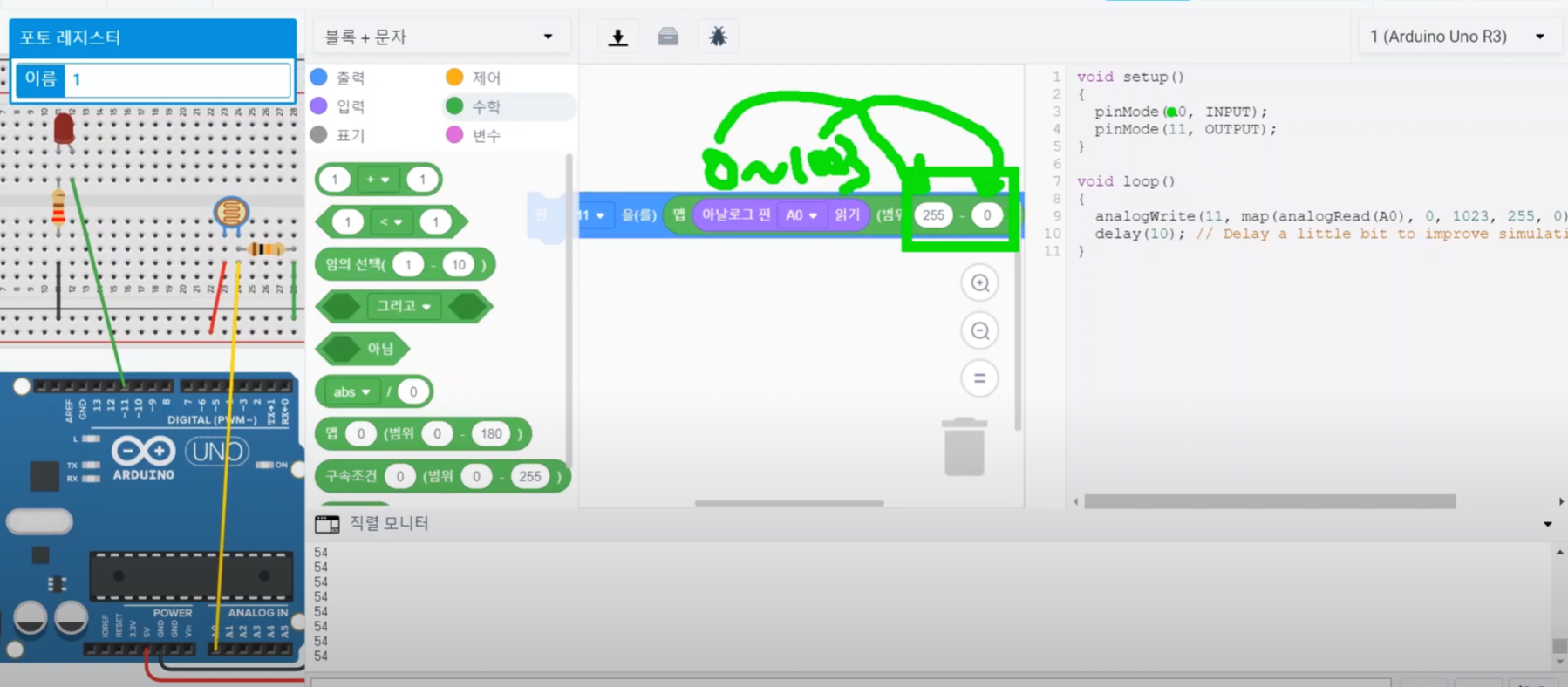This screenshot has height=687, width=1568.
Task: Select the 표기 block category
Action: [x=338, y=135]
